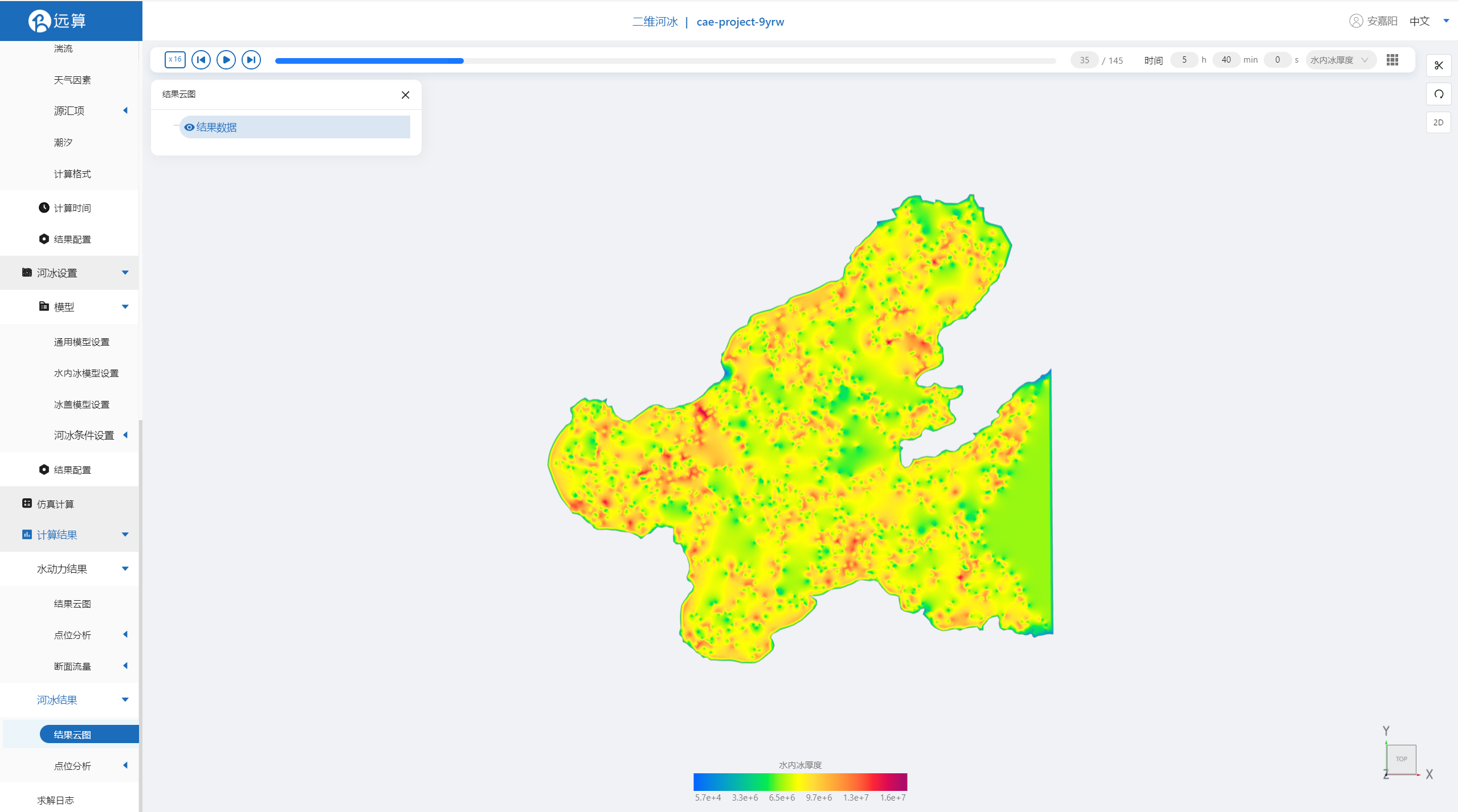Collapse the 水动力结果 arrow
Screen dimensions: 1458x812
125,569
